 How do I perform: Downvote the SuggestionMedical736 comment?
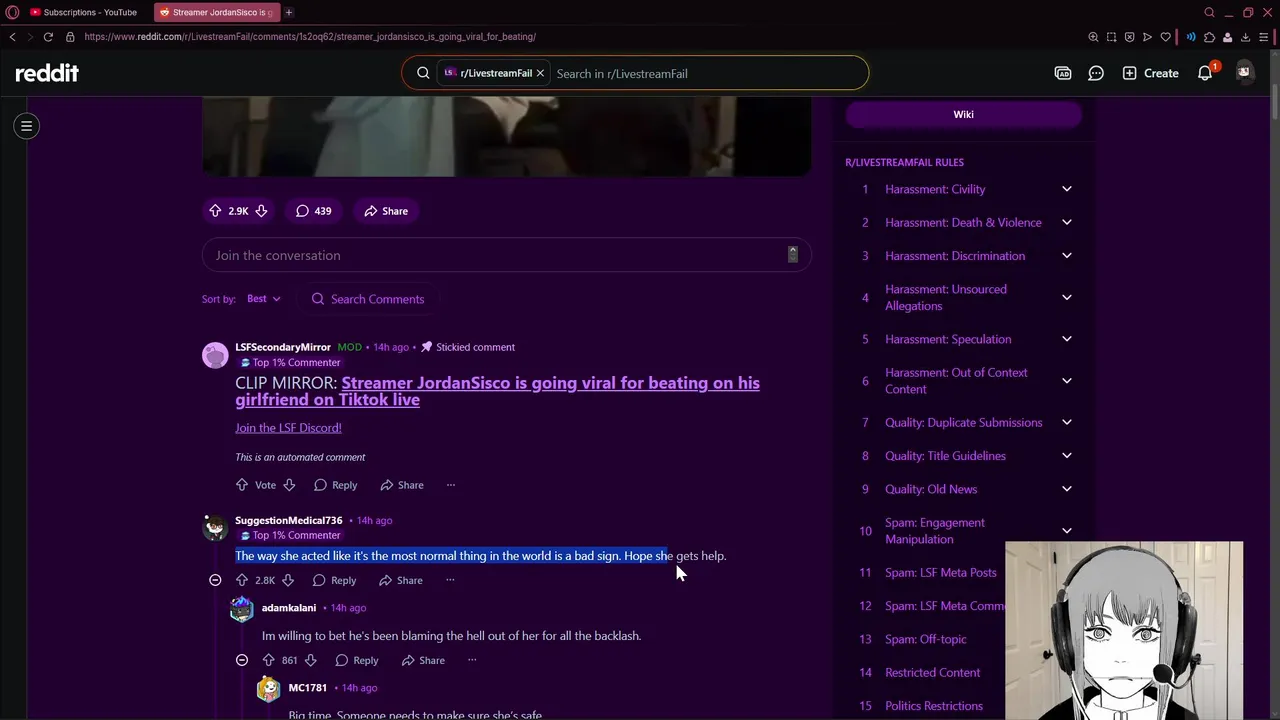tap(288, 580)
